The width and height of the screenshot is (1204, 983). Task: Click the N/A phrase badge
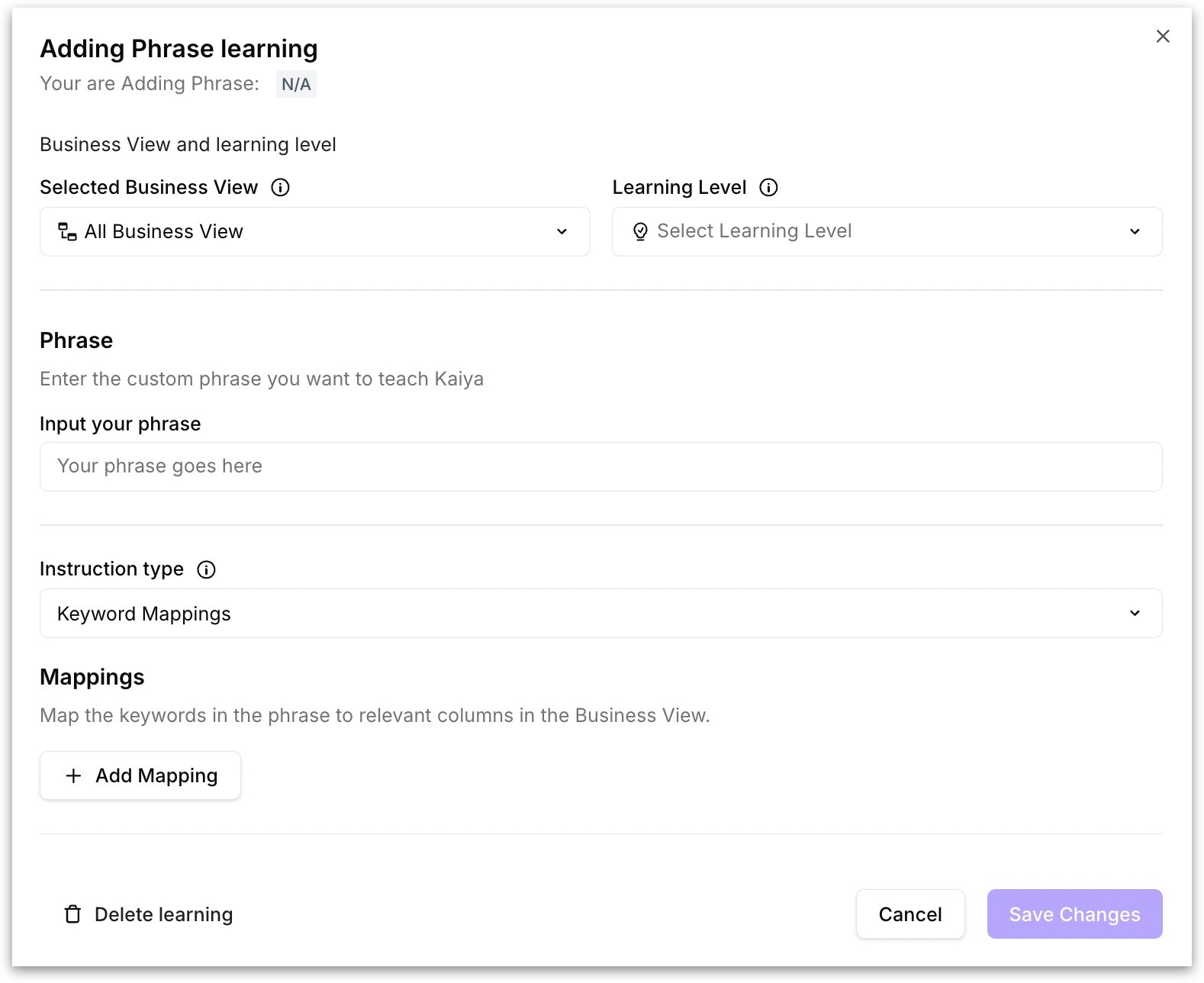296,85
